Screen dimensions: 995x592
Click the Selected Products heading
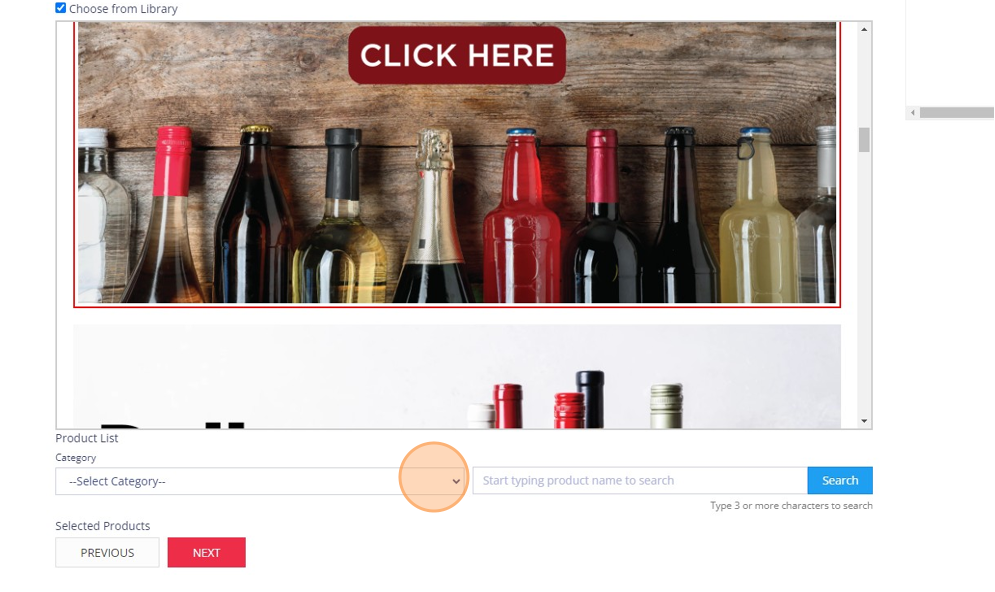pyautogui.click(x=103, y=526)
